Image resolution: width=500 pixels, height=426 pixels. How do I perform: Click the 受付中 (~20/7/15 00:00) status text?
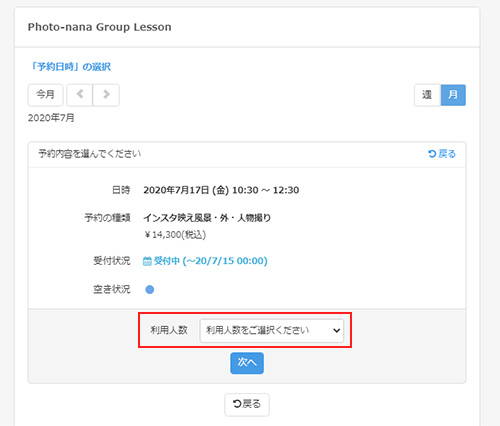pyautogui.click(x=211, y=261)
